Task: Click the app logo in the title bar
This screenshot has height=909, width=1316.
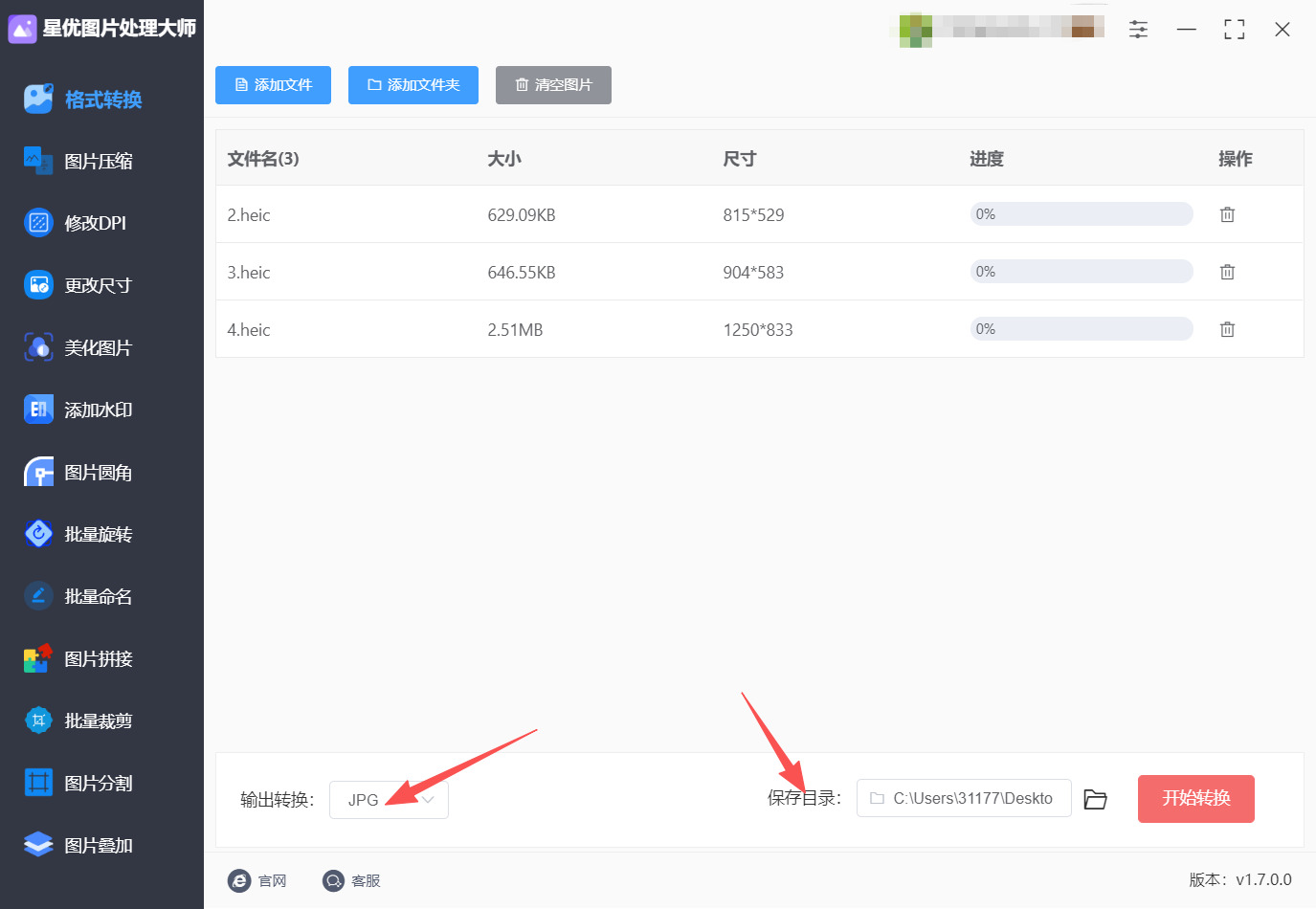Action: coord(22,29)
